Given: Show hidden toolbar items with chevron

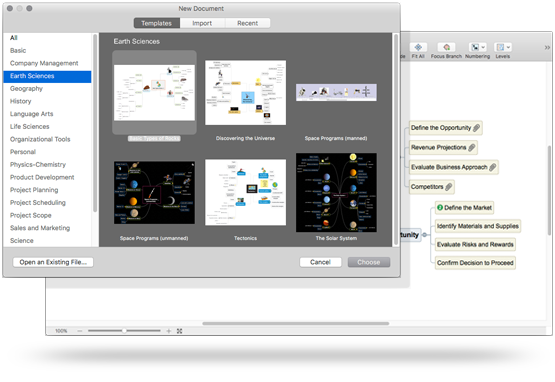Looking at the screenshot, I should pyautogui.click(x=547, y=47).
